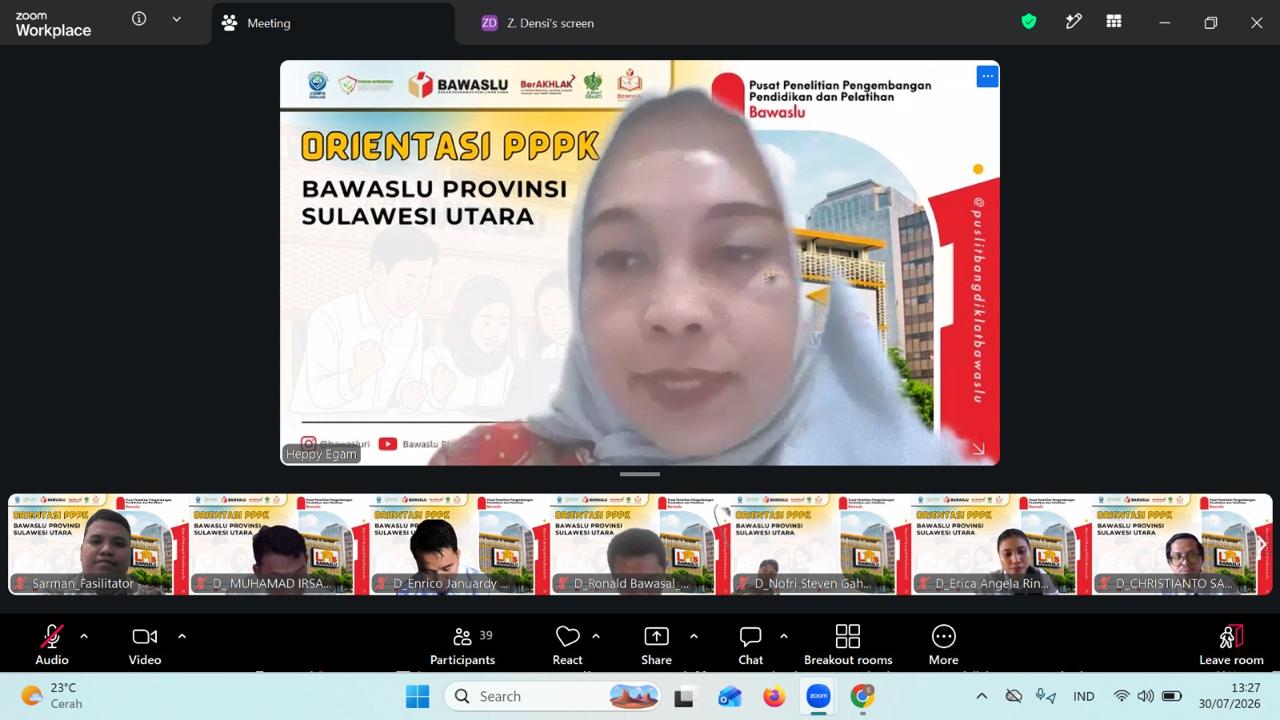
Task: Change view layout with grid icon
Action: tap(1114, 21)
